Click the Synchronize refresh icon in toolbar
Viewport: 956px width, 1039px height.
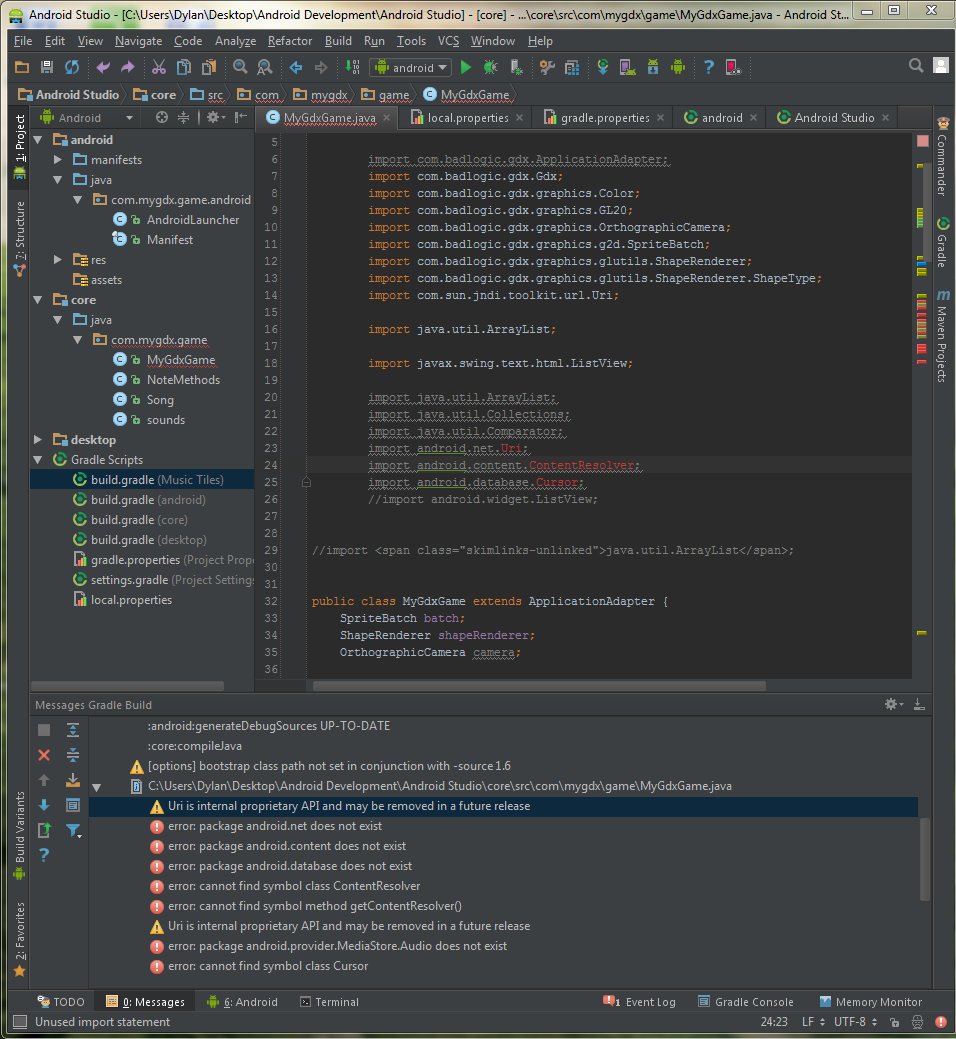(72, 67)
